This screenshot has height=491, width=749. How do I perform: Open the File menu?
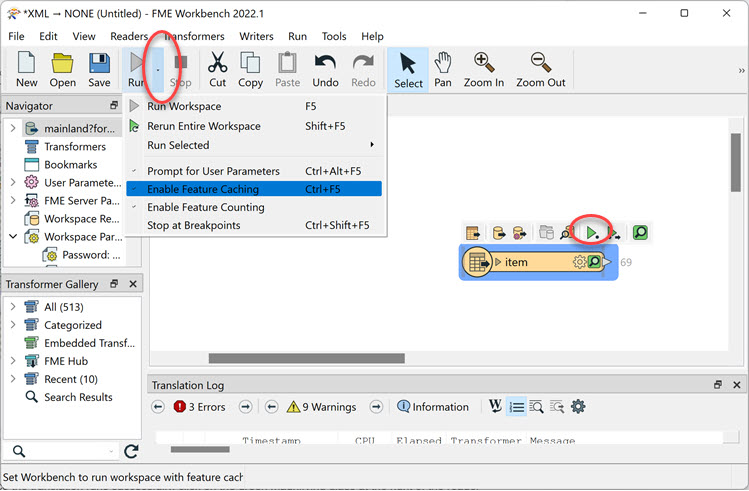click(16, 36)
